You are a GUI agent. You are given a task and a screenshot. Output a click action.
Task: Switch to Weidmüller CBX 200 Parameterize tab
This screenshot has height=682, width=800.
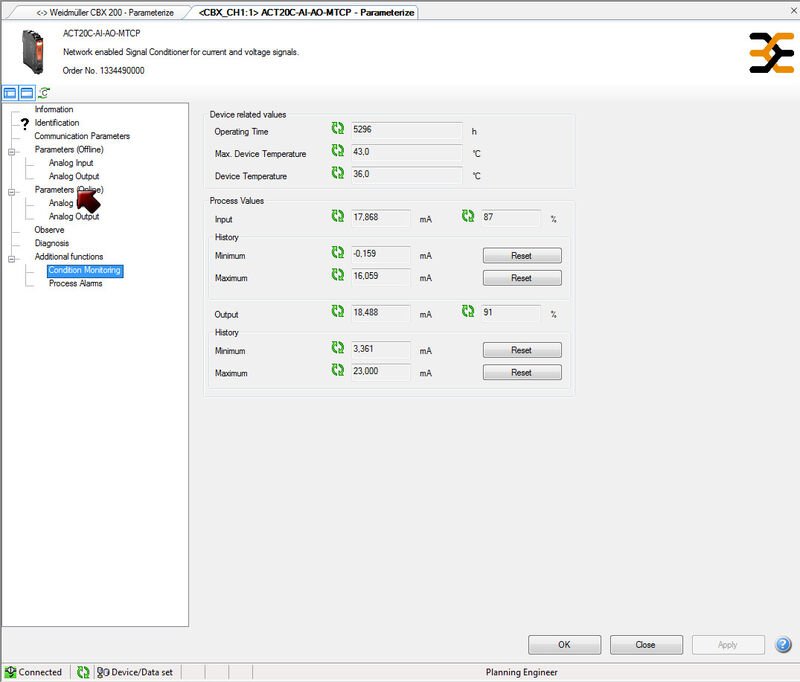click(x=105, y=12)
